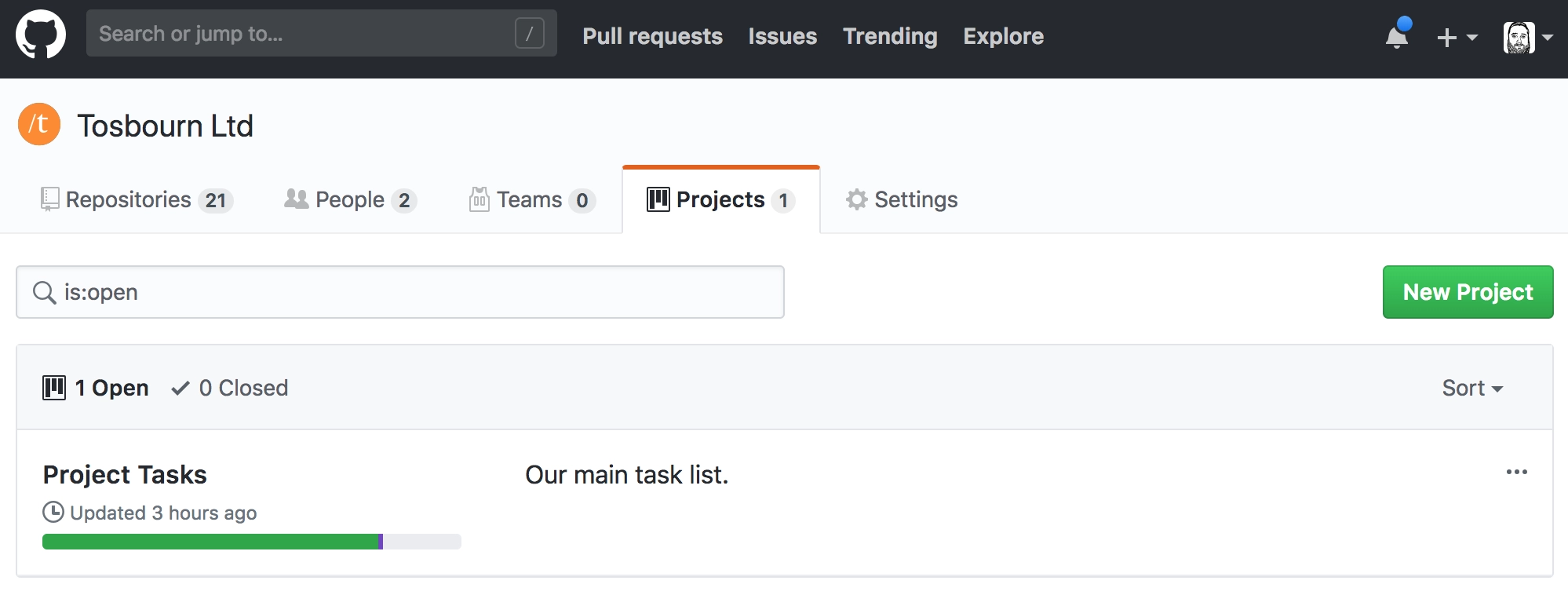Click the Repositories count badge 21

pos(216,201)
